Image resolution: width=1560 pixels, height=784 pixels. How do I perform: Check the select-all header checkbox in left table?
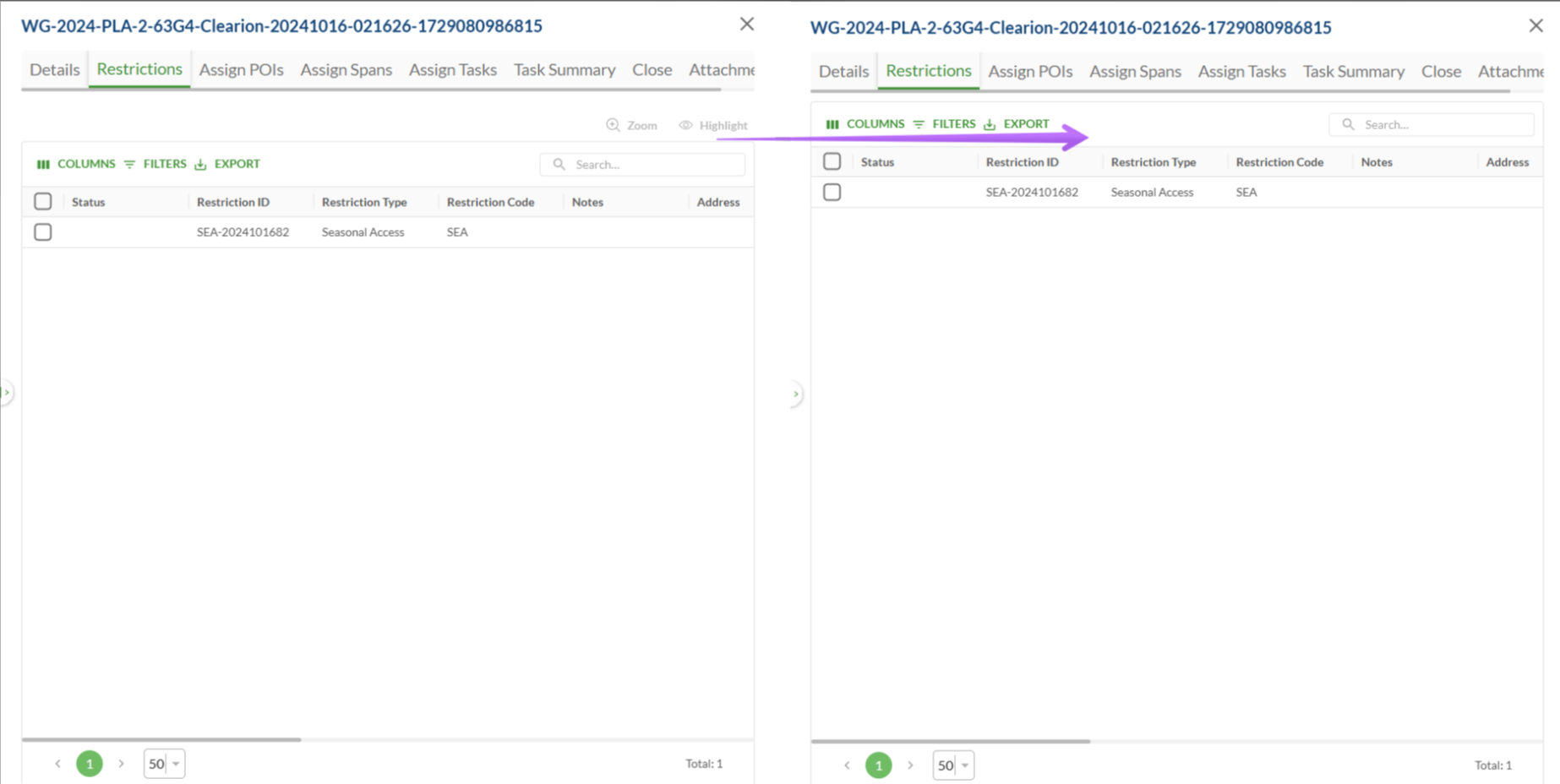tap(43, 202)
